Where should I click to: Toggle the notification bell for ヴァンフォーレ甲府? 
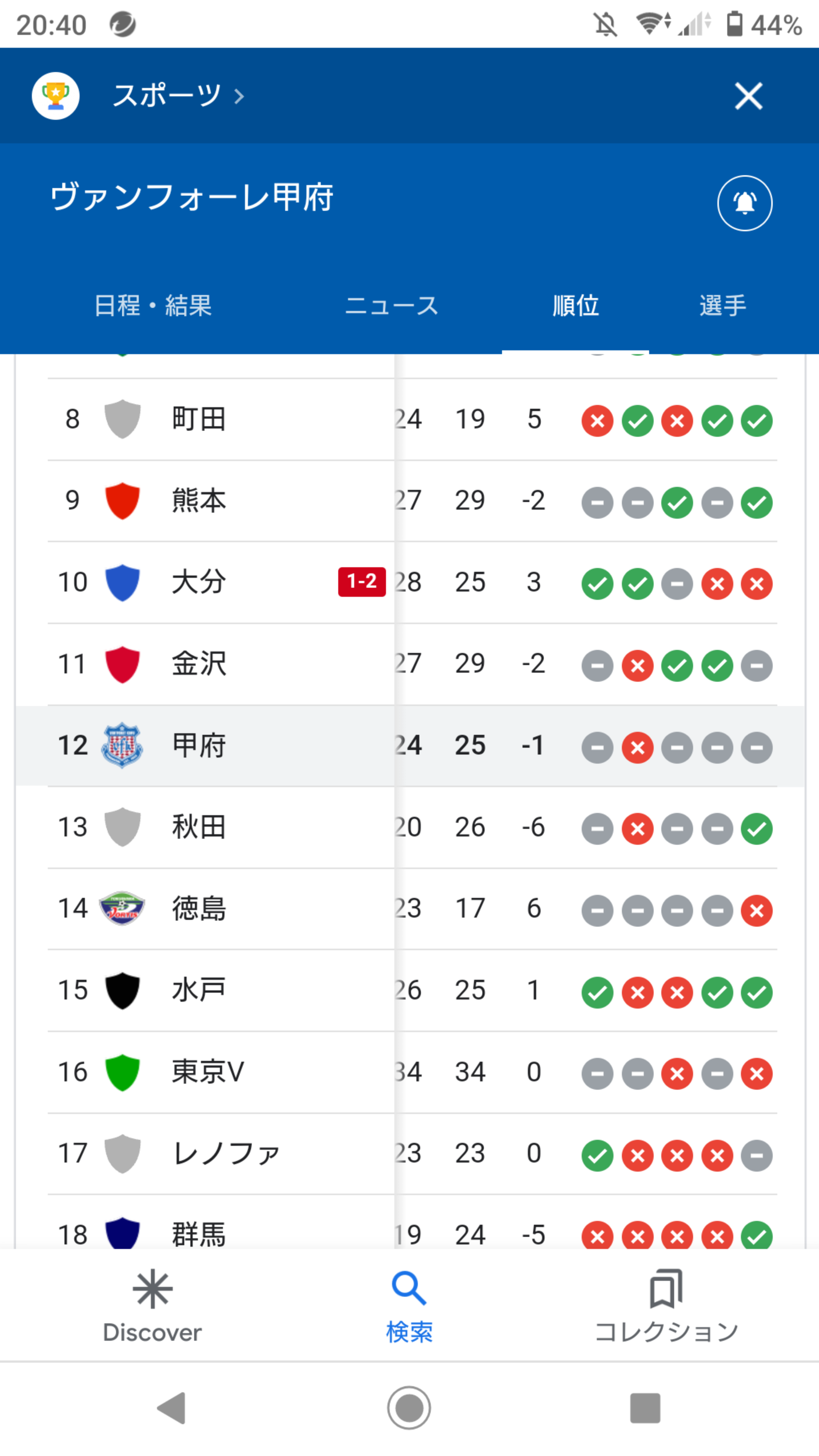point(744,203)
